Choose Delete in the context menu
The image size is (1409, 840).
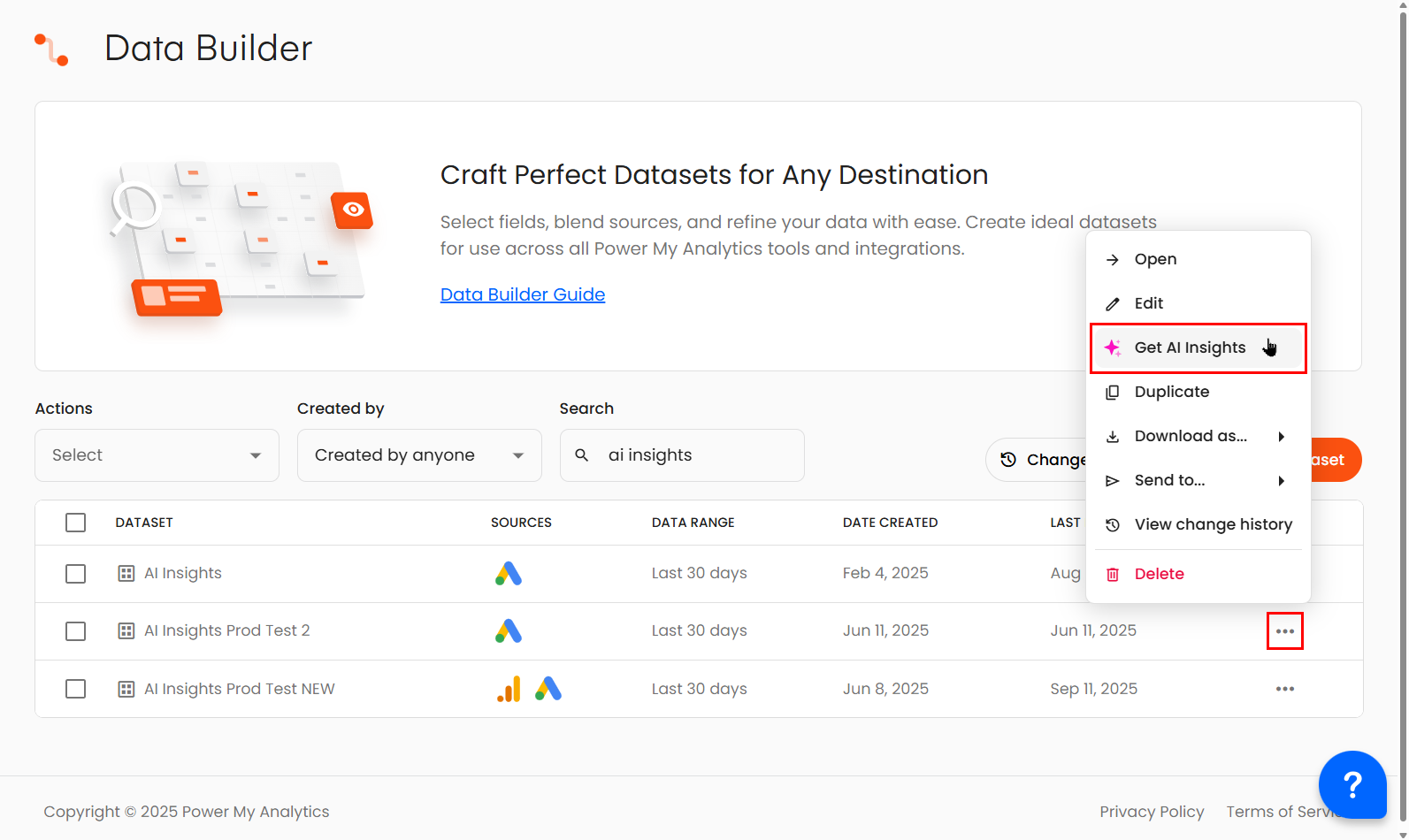click(1159, 574)
